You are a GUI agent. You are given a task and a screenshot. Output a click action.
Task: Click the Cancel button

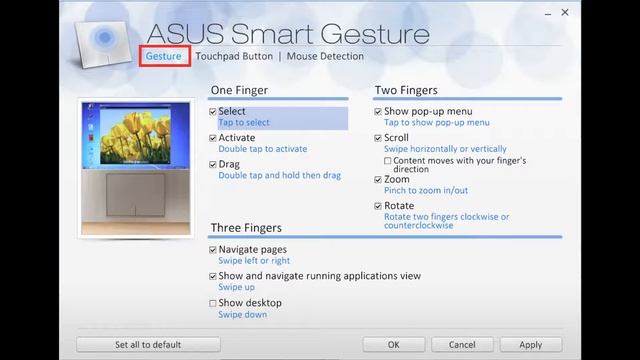coord(462,344)
